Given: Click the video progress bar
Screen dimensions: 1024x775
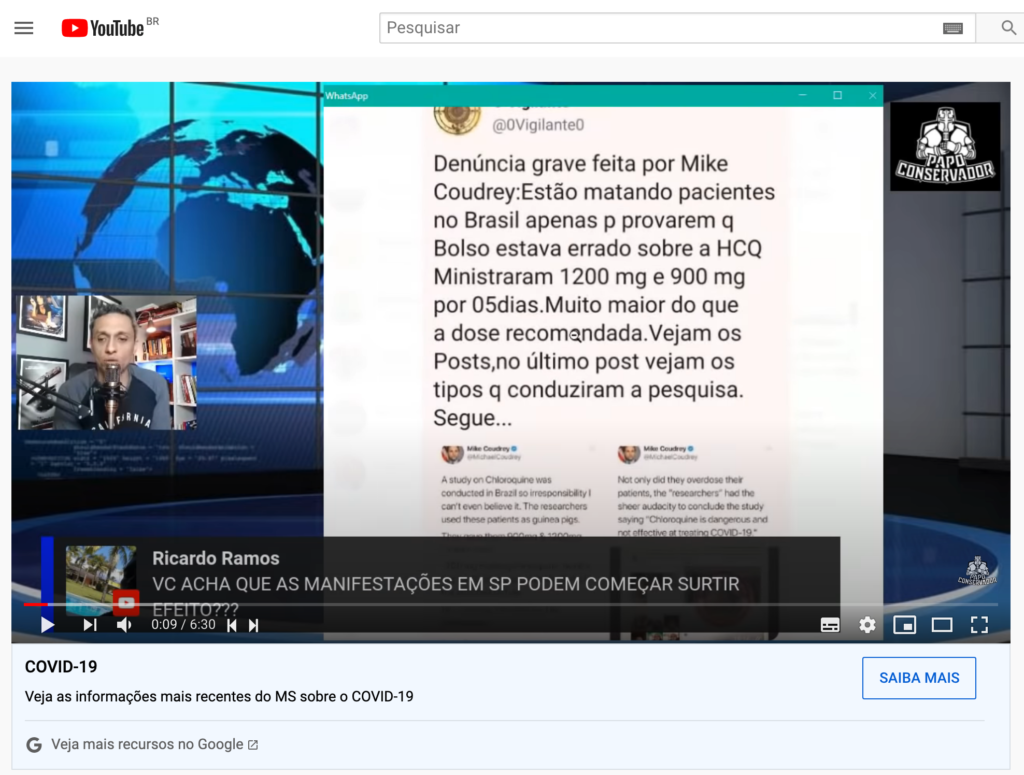Looking at the screenshot, I should click(x=500, y=604).
